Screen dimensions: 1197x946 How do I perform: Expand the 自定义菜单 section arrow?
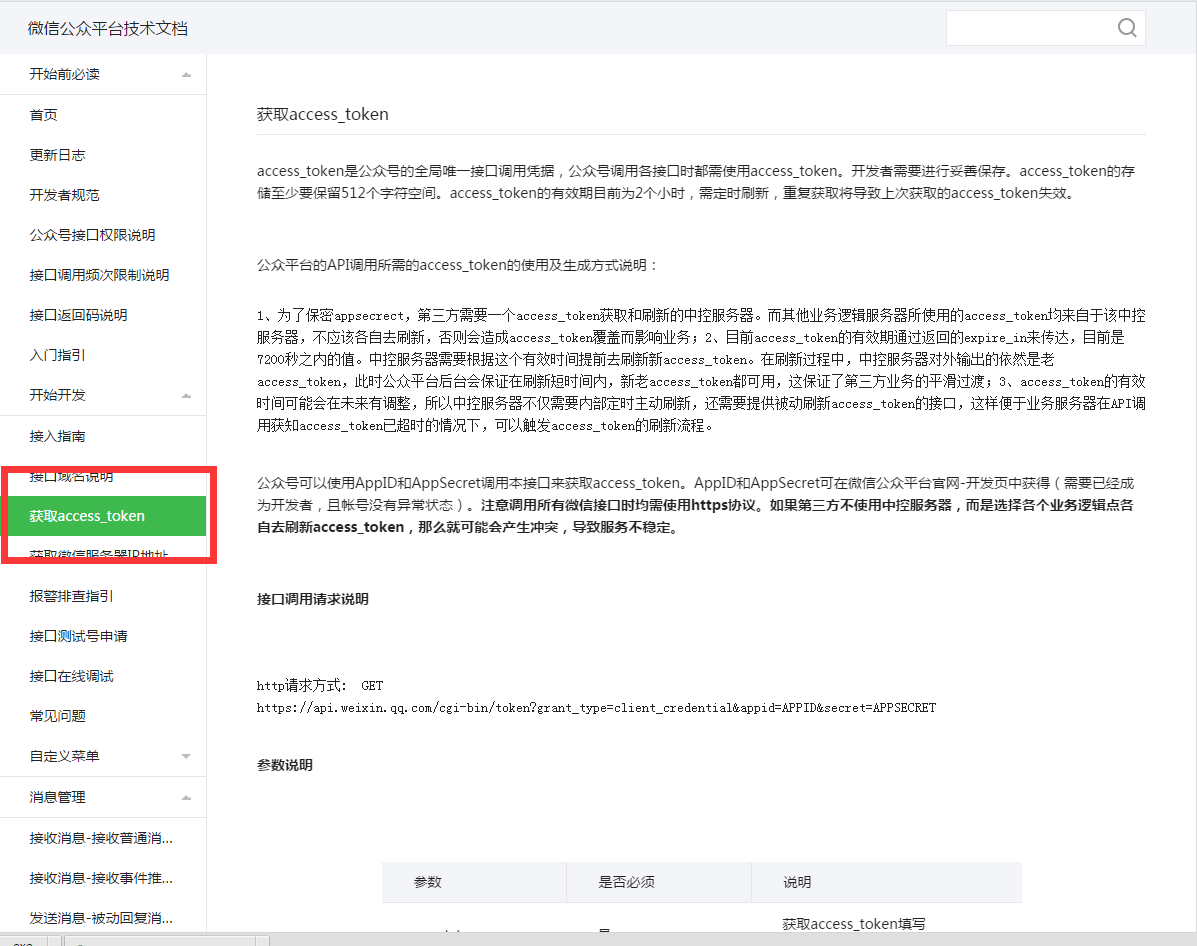186,757
